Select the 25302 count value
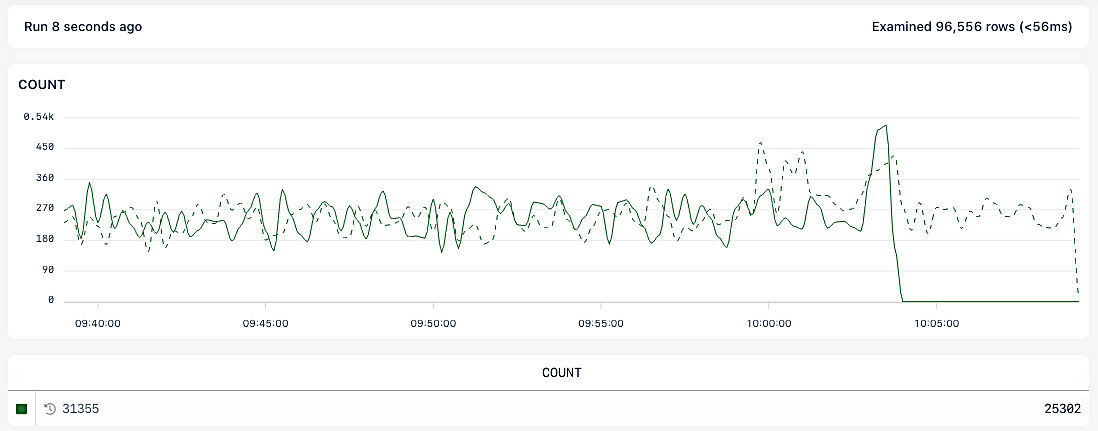This screenshot has width=1098, height=431. pyautogui.click(x=1063, y=409)
